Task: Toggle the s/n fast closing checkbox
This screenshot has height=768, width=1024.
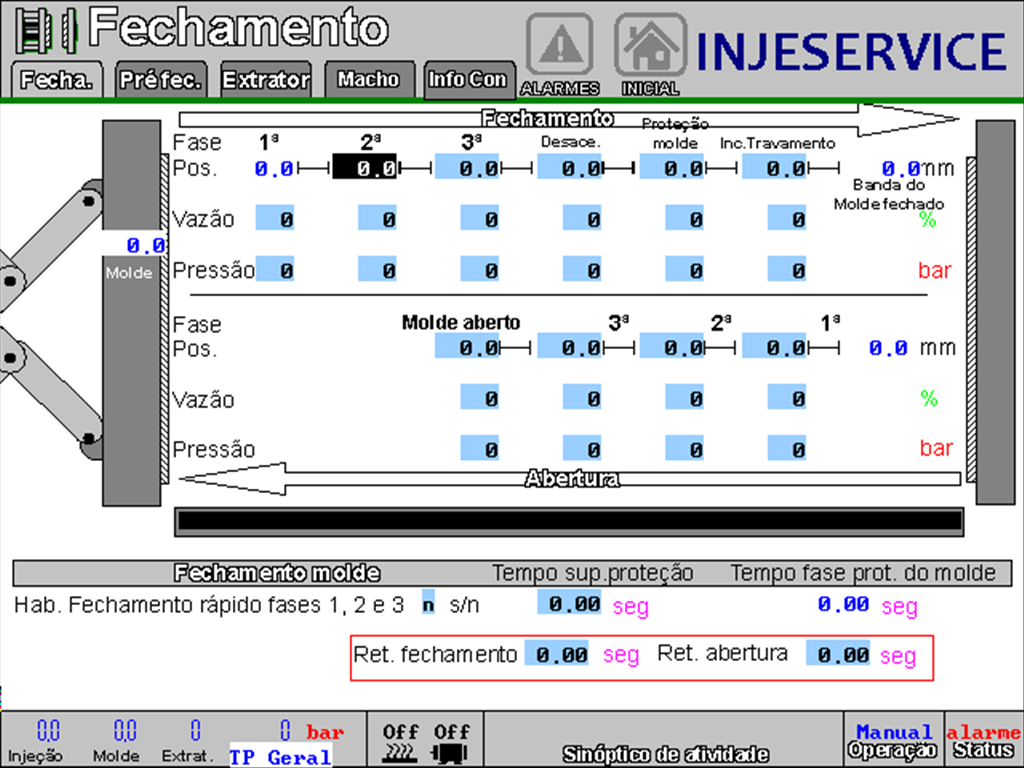Action: click(x=427, y=604)
